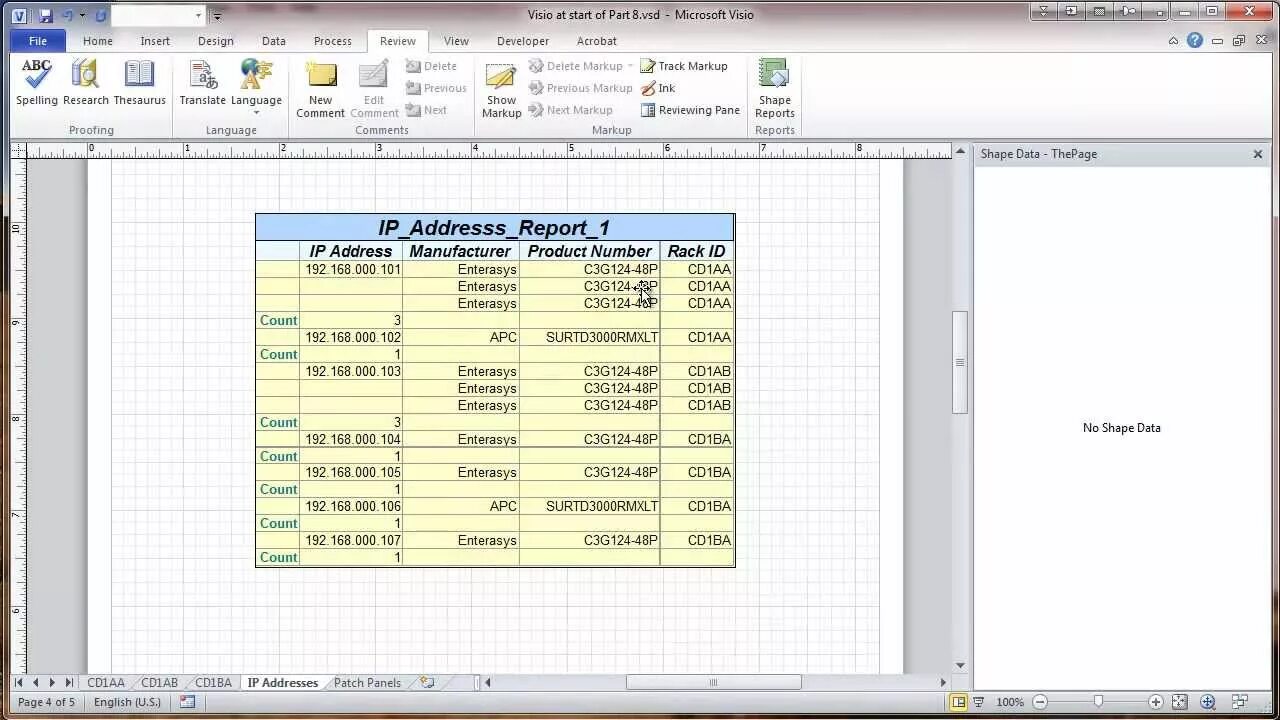Go to the Previous comment
Image resolution: width=1280 pixels, height=720 pixels.
pyautogui.click(x=436, y=88)
